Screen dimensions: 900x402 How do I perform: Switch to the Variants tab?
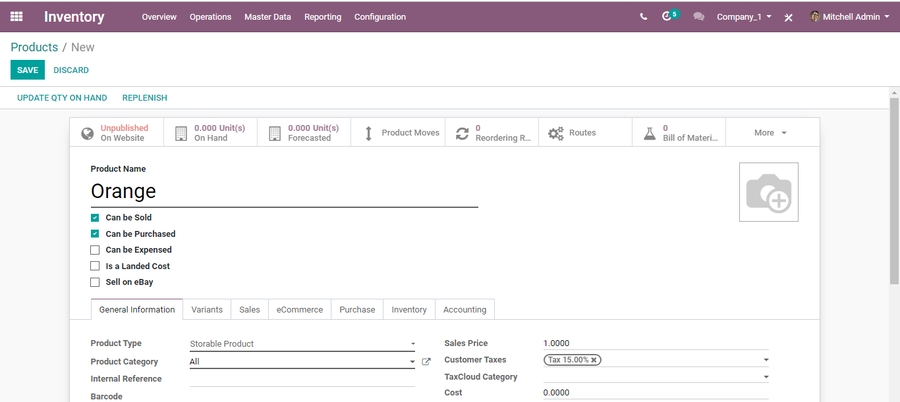207,310
